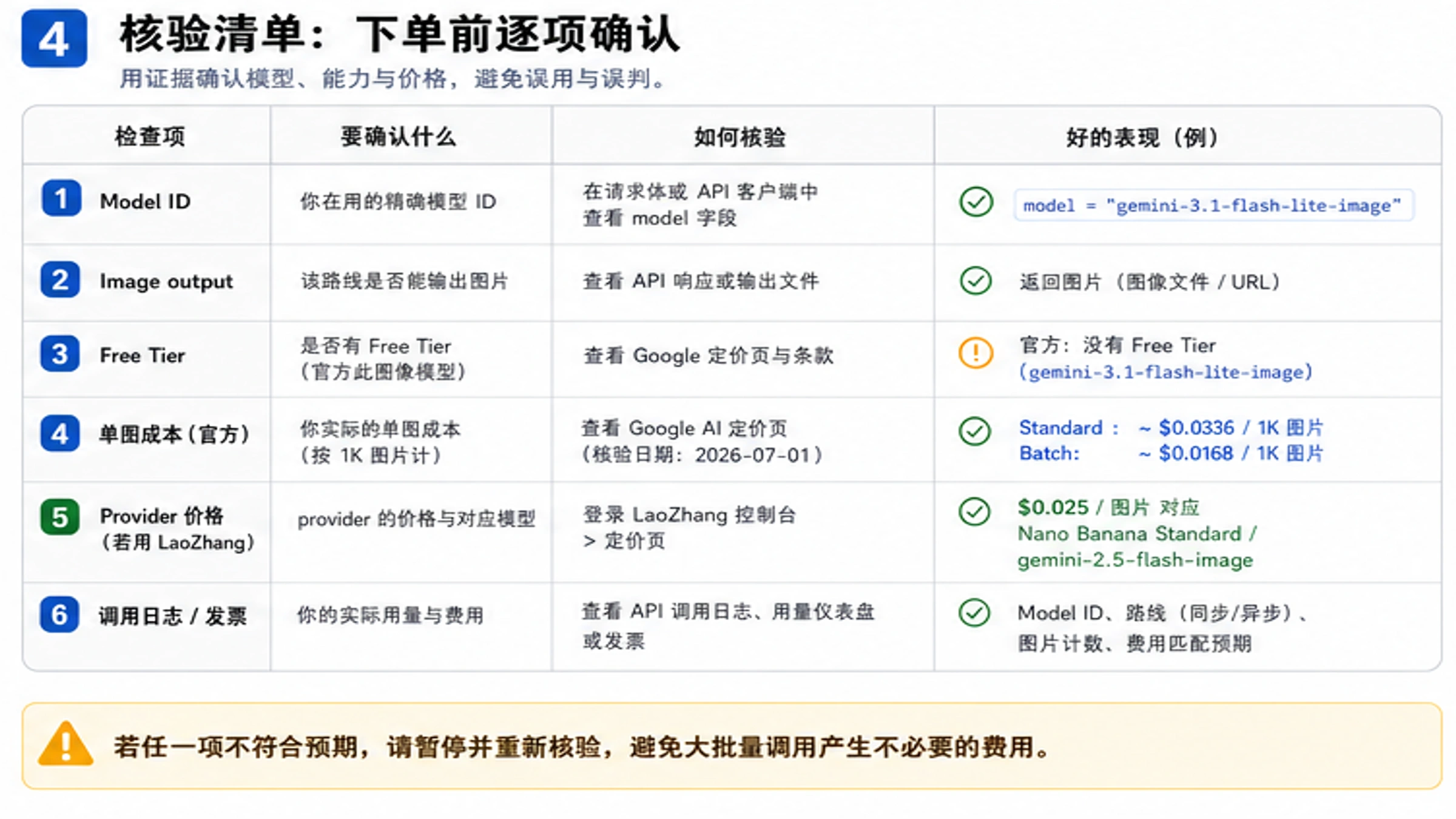Click the 单图成本（官方） row label
The width and height of the screenshot is (1456, 819).
(174, 434)
